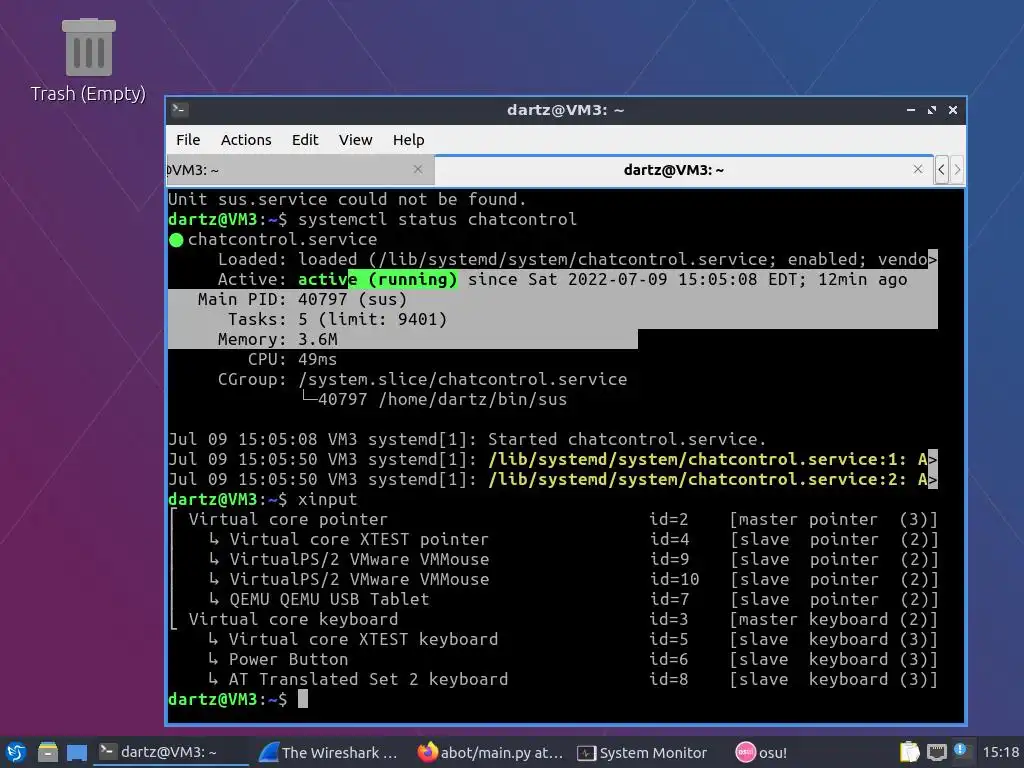Click the 'xinput' command text
Viewport: 1024px width, 768px height.
(327, 499)
